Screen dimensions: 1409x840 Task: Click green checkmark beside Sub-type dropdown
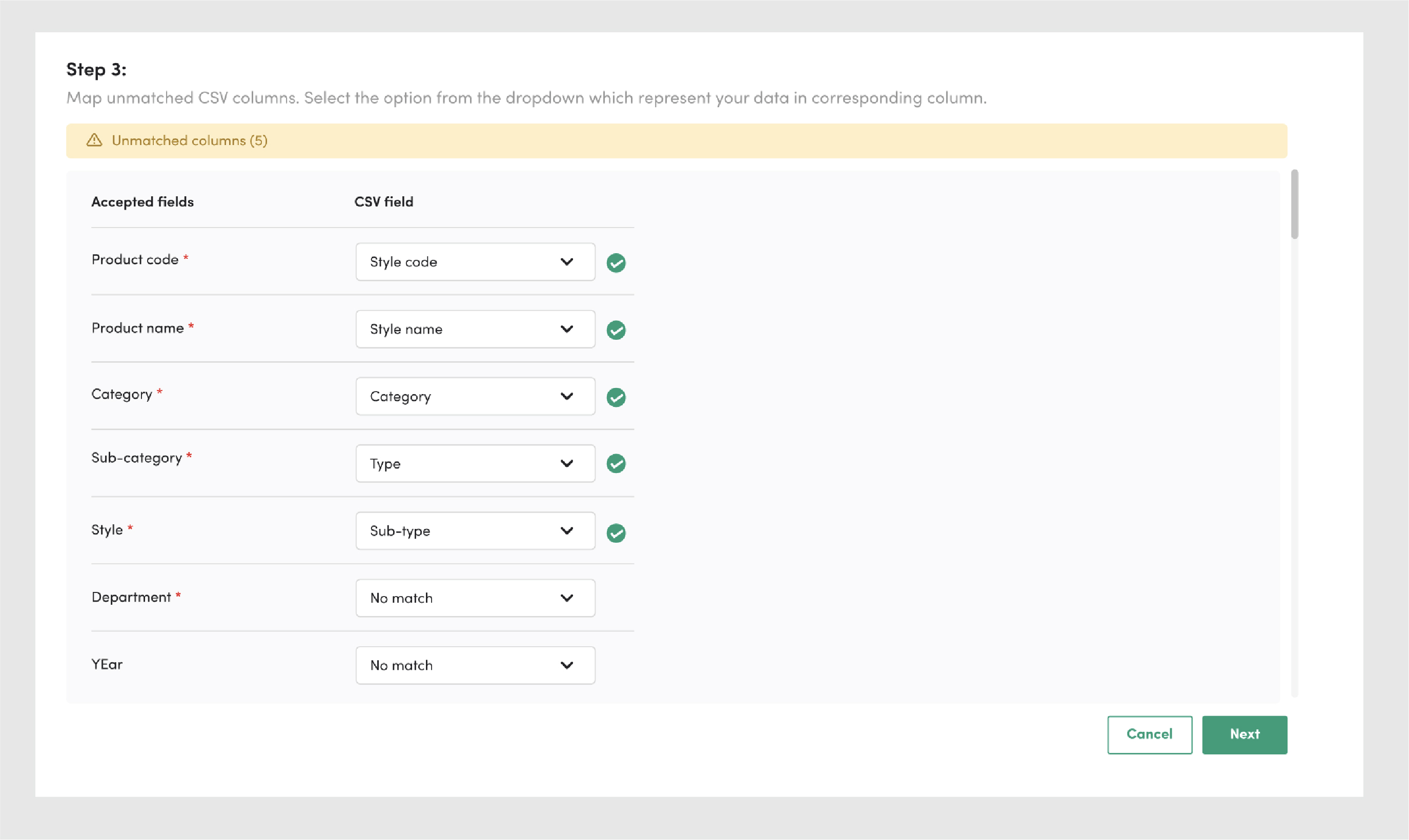click(x=616, y=532)
